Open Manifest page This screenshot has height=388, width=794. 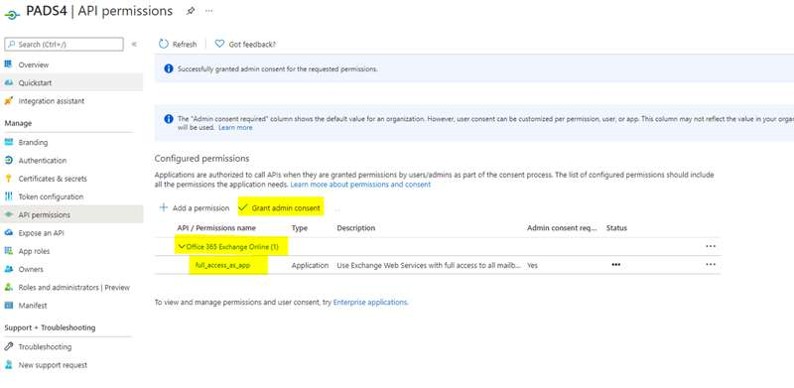point(33,305)
